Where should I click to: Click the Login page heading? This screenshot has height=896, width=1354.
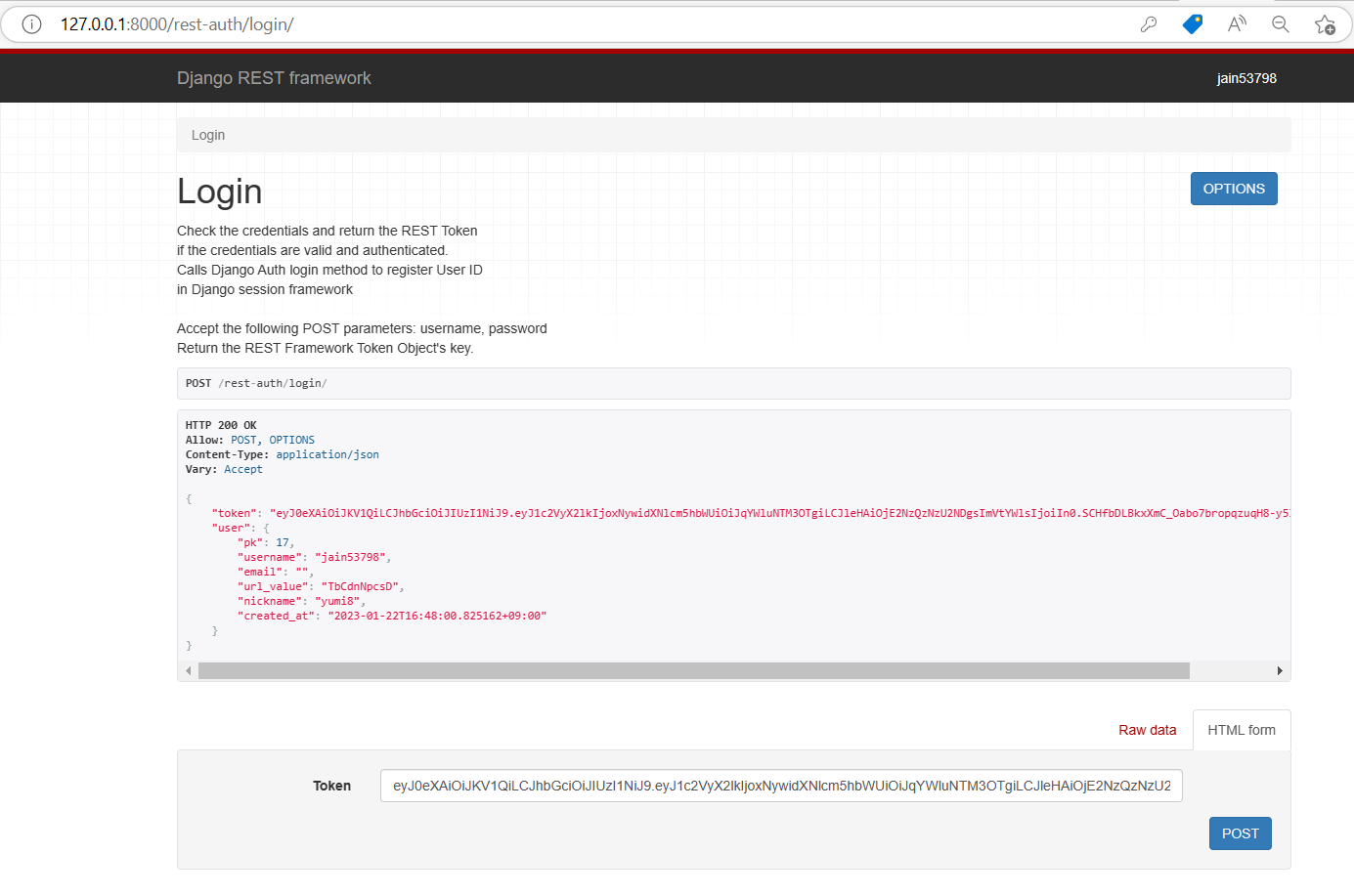pos(220,192)
